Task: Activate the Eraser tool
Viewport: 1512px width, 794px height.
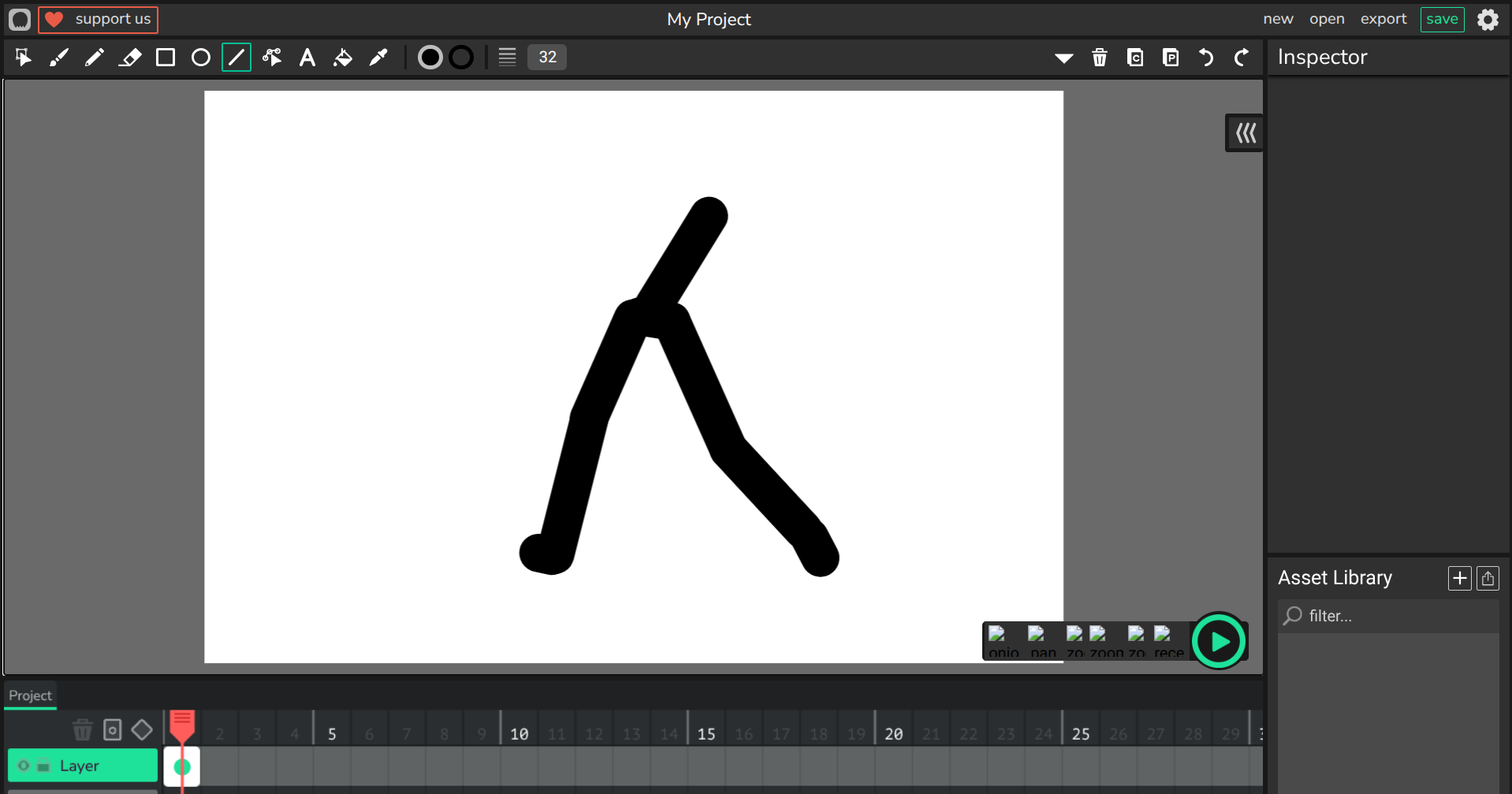Action: pyautogui.click(x=130, y=58)
